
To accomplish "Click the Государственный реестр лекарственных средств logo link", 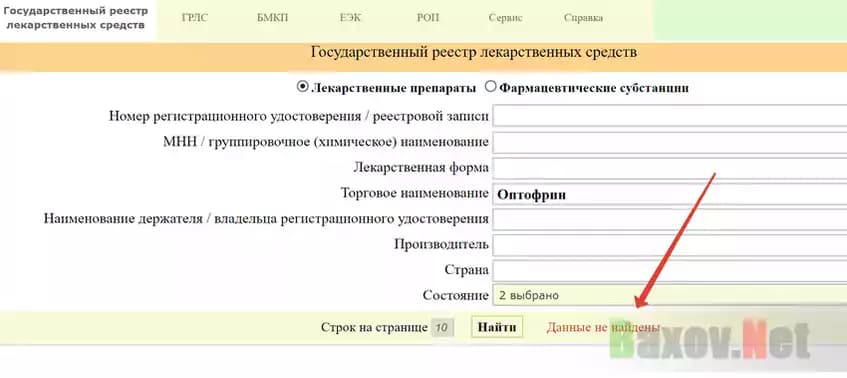I will coord(76,18).
